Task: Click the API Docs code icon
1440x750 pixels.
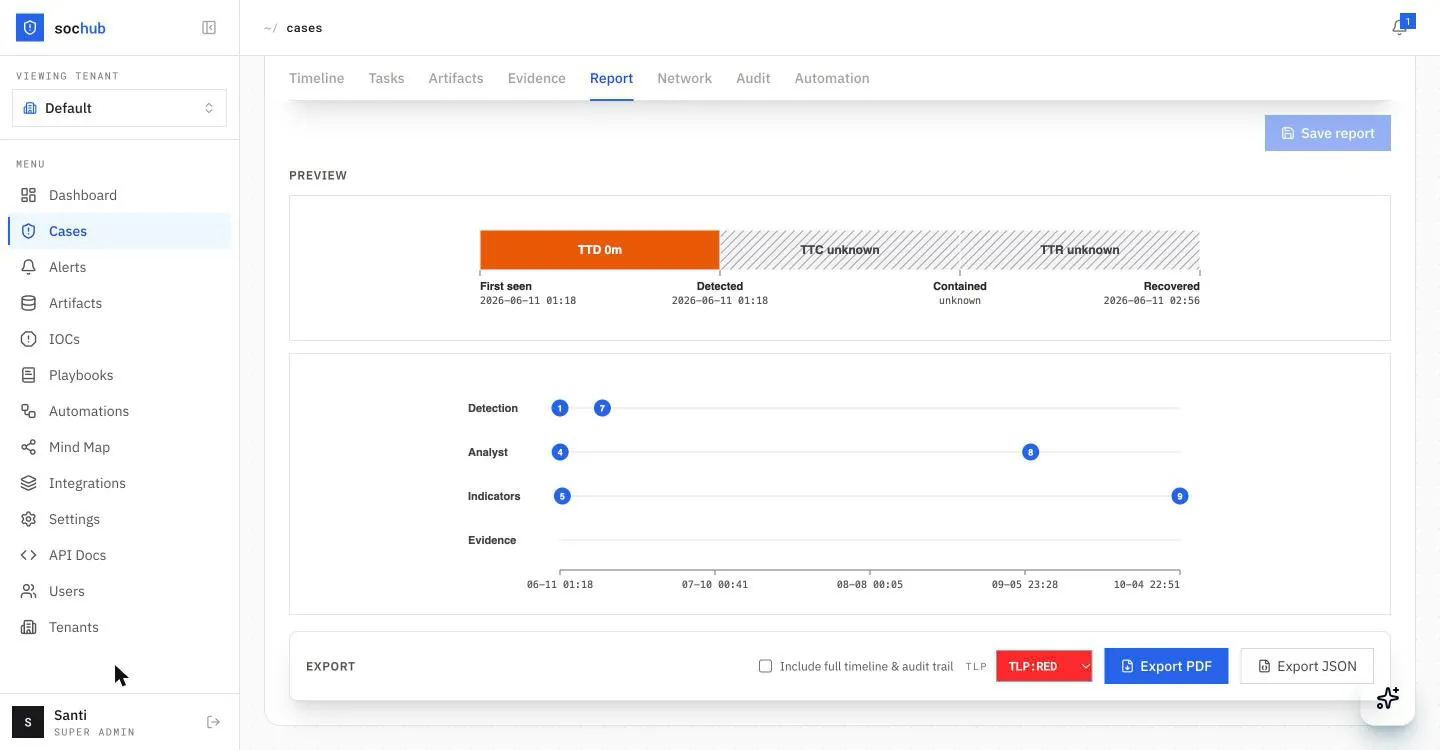Action: click(x=29, y=555)
